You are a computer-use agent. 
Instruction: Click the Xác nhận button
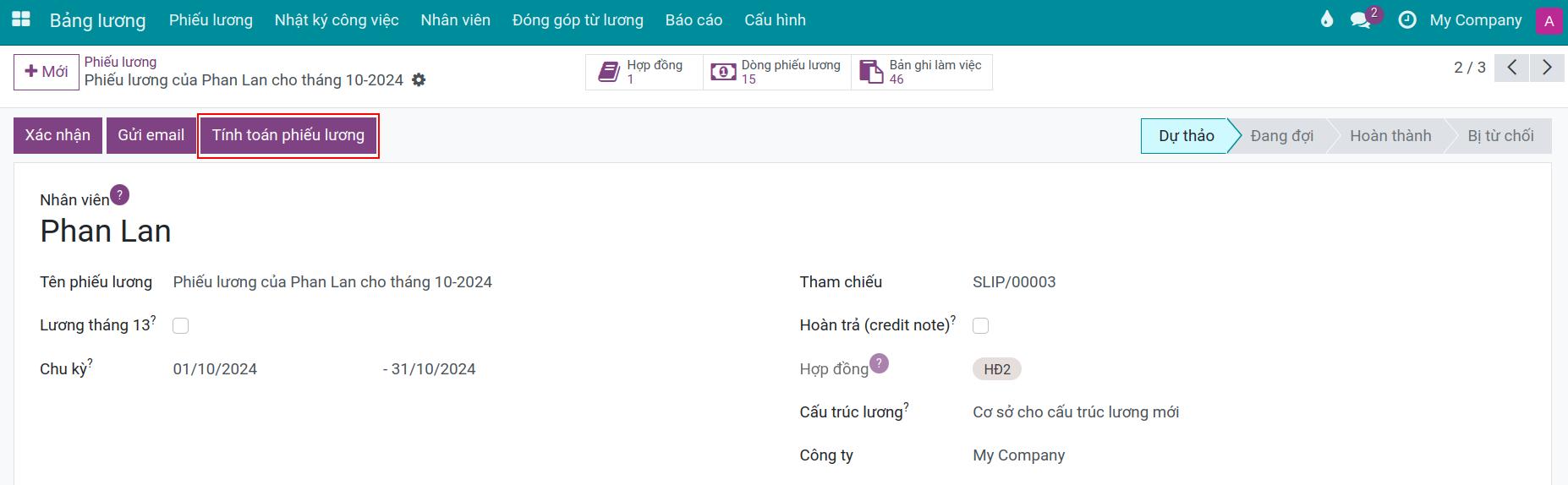[x=58, y=135]
